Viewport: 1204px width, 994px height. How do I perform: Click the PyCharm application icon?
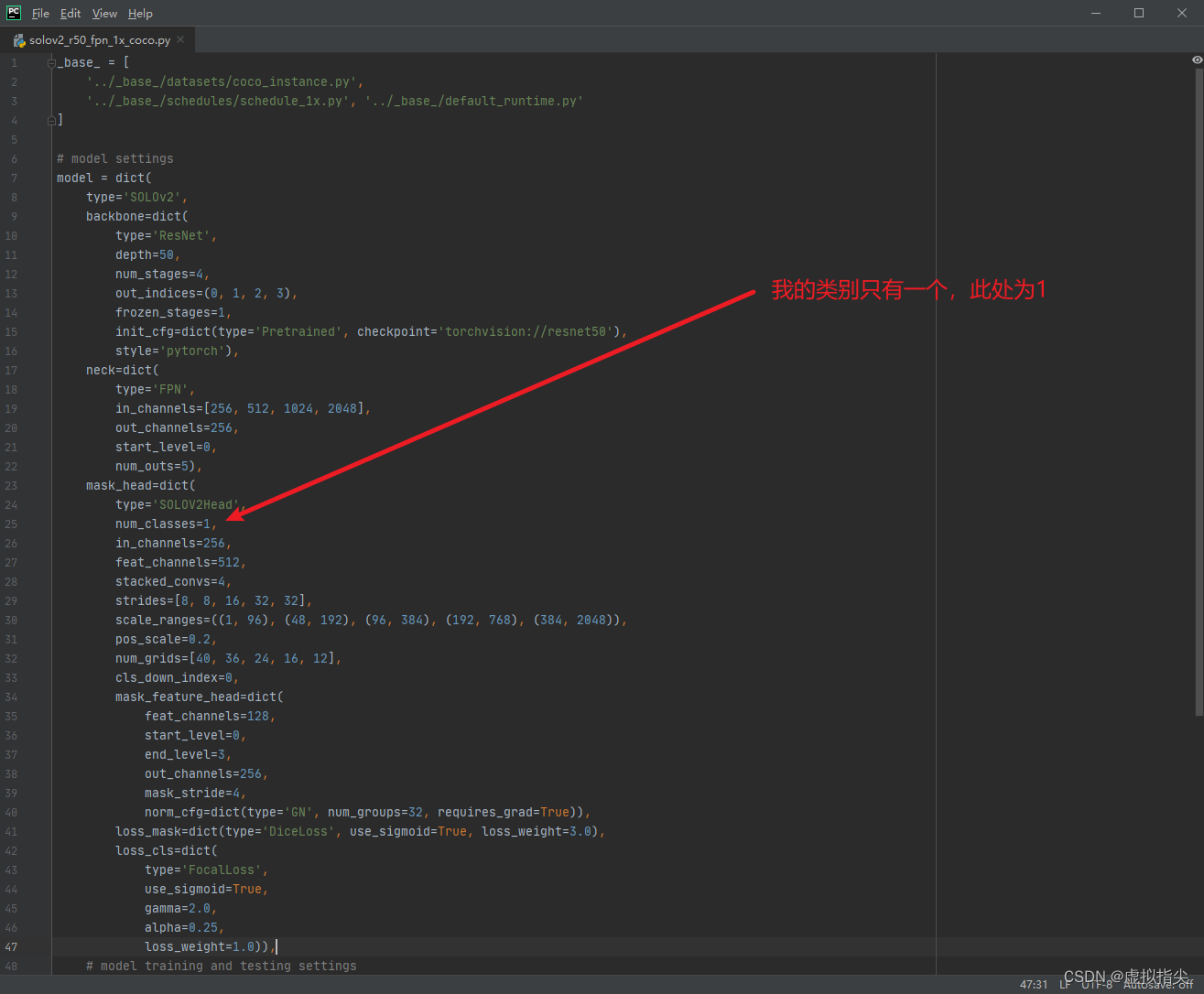14,13
